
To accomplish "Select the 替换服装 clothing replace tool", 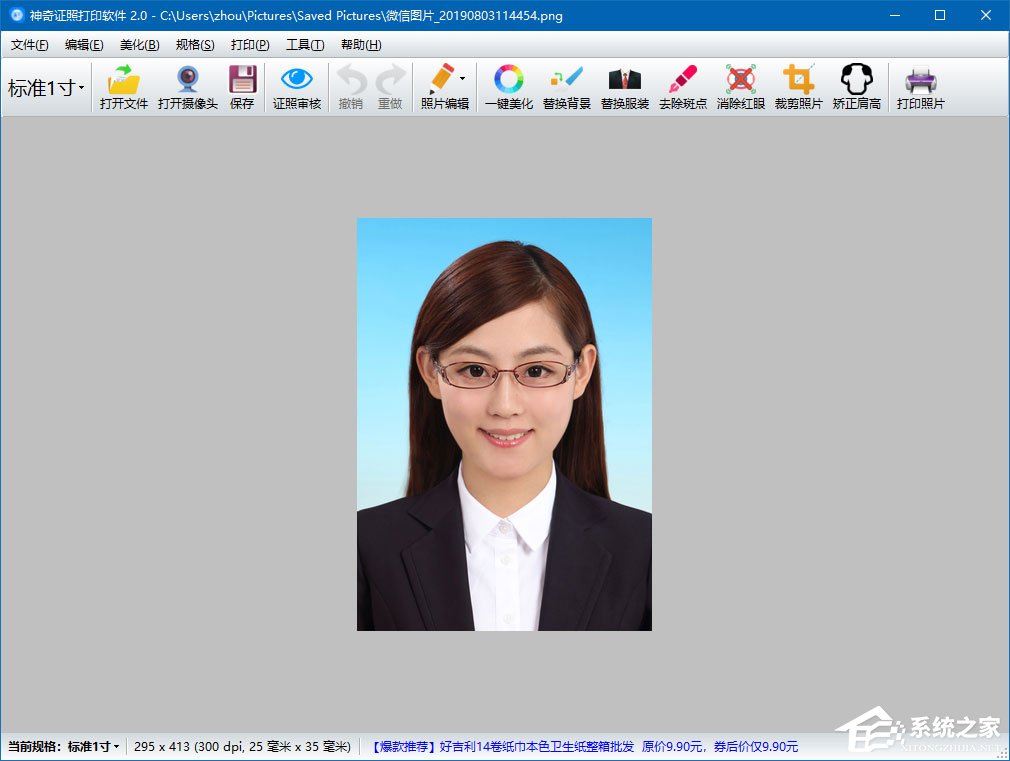I will (x=624, y=85).
